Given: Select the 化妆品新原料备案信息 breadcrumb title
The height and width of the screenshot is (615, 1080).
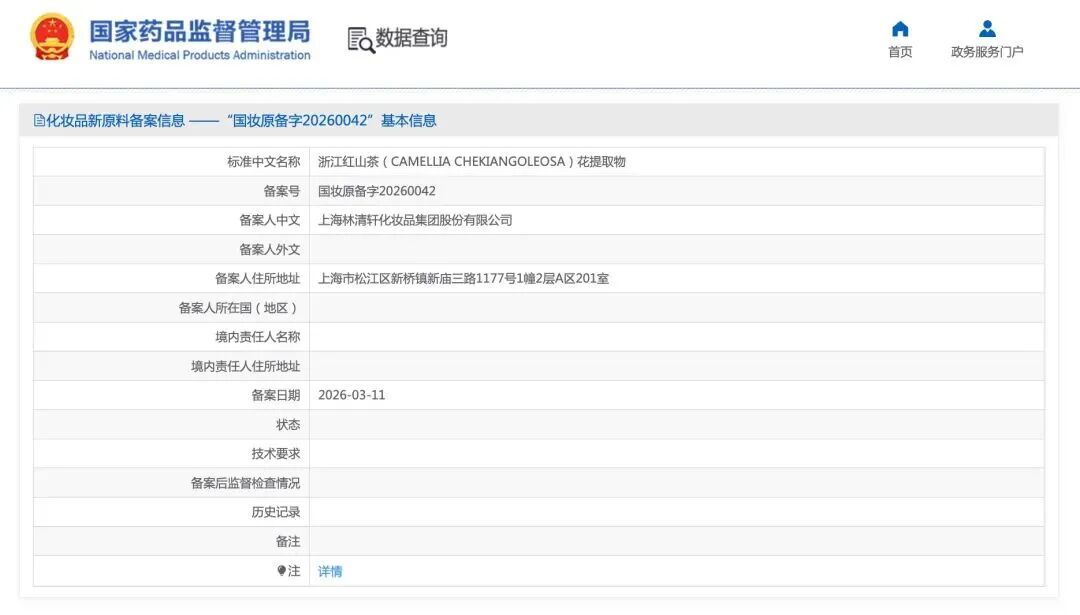Looking at the screenshot, I should [x=115, y=119].
